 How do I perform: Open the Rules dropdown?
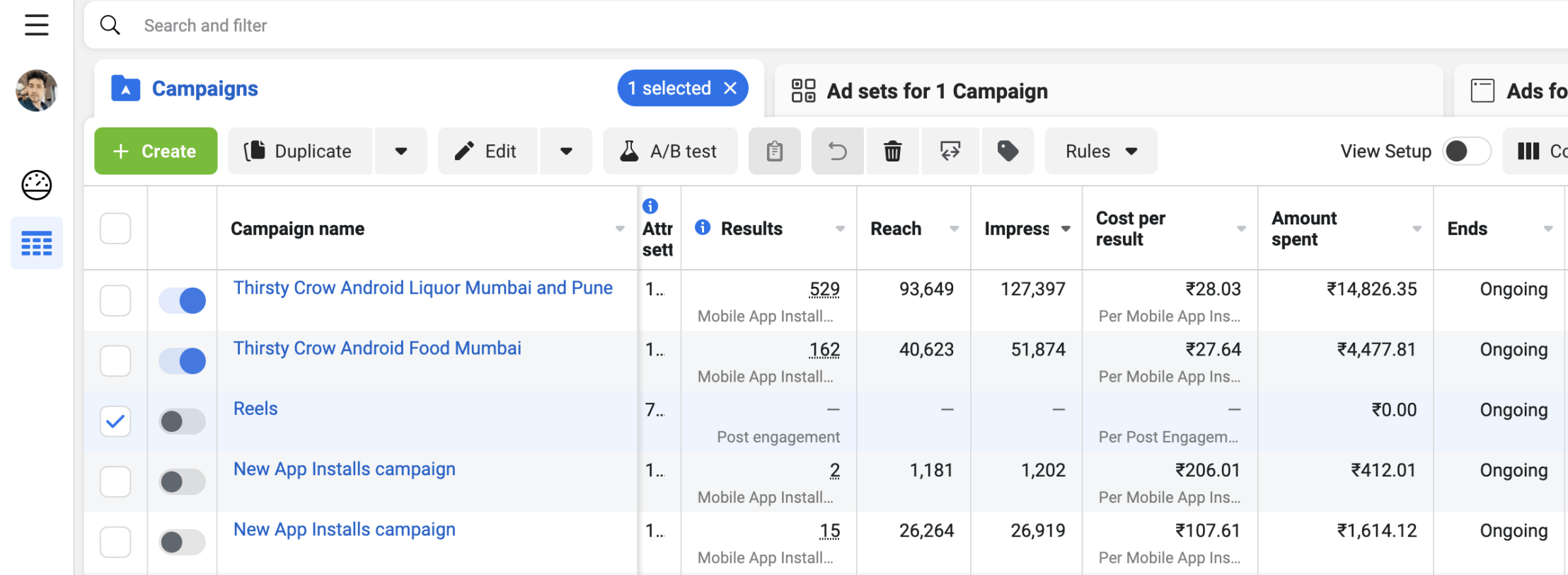point(1101,151)
